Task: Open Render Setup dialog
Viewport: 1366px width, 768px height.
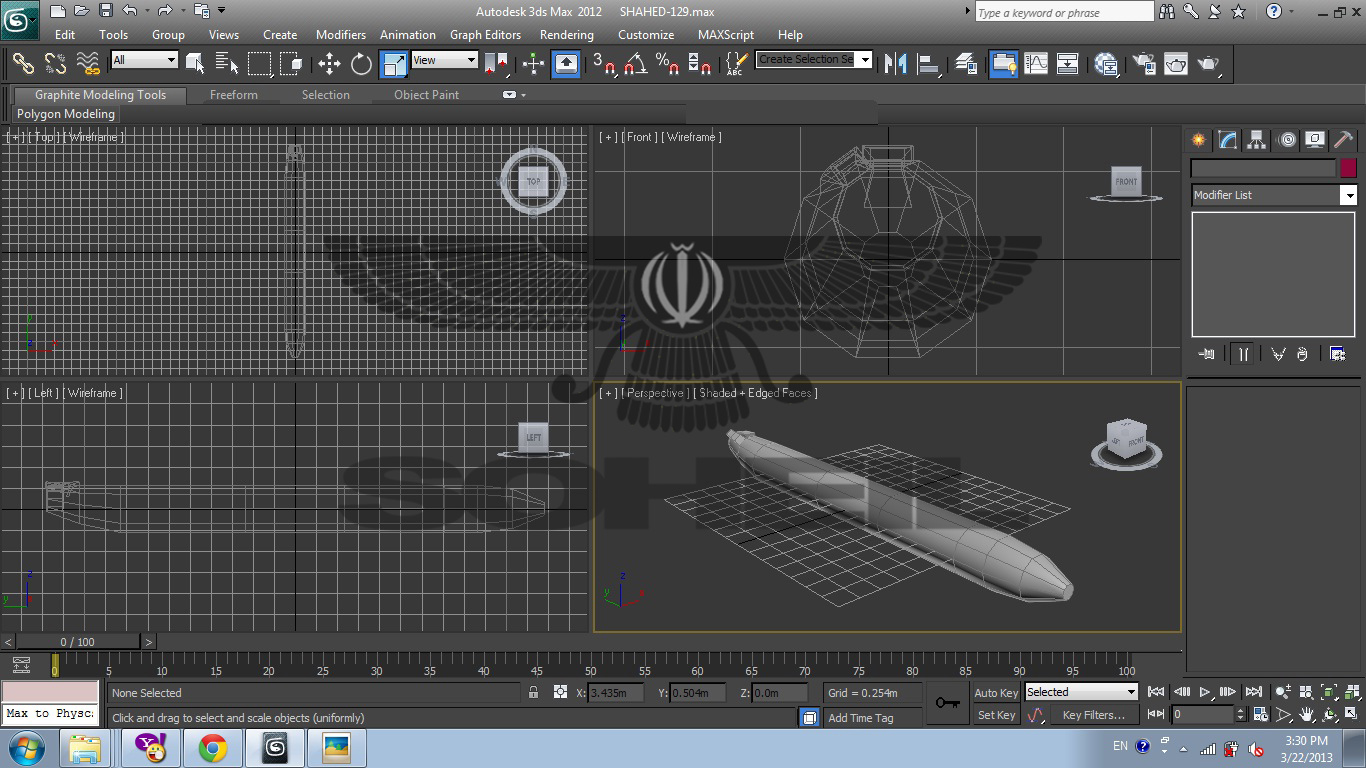Action: pos(1143,64)
